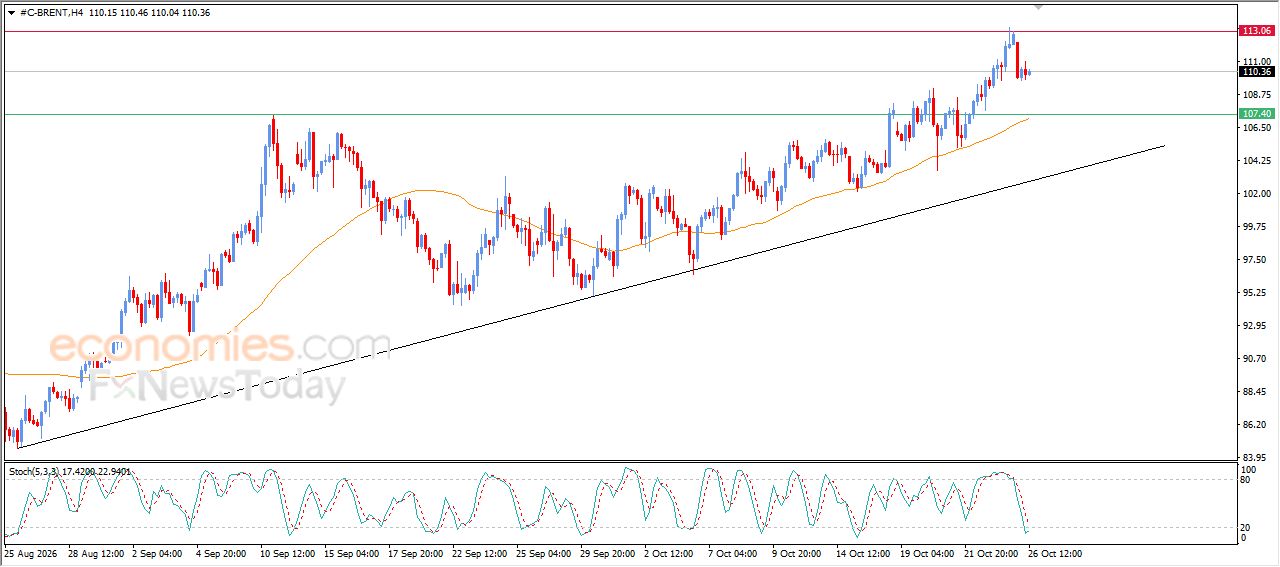The image size is (1280, 567).
Task: Click the 83.95 price axis value
Action: point(1254,457)
